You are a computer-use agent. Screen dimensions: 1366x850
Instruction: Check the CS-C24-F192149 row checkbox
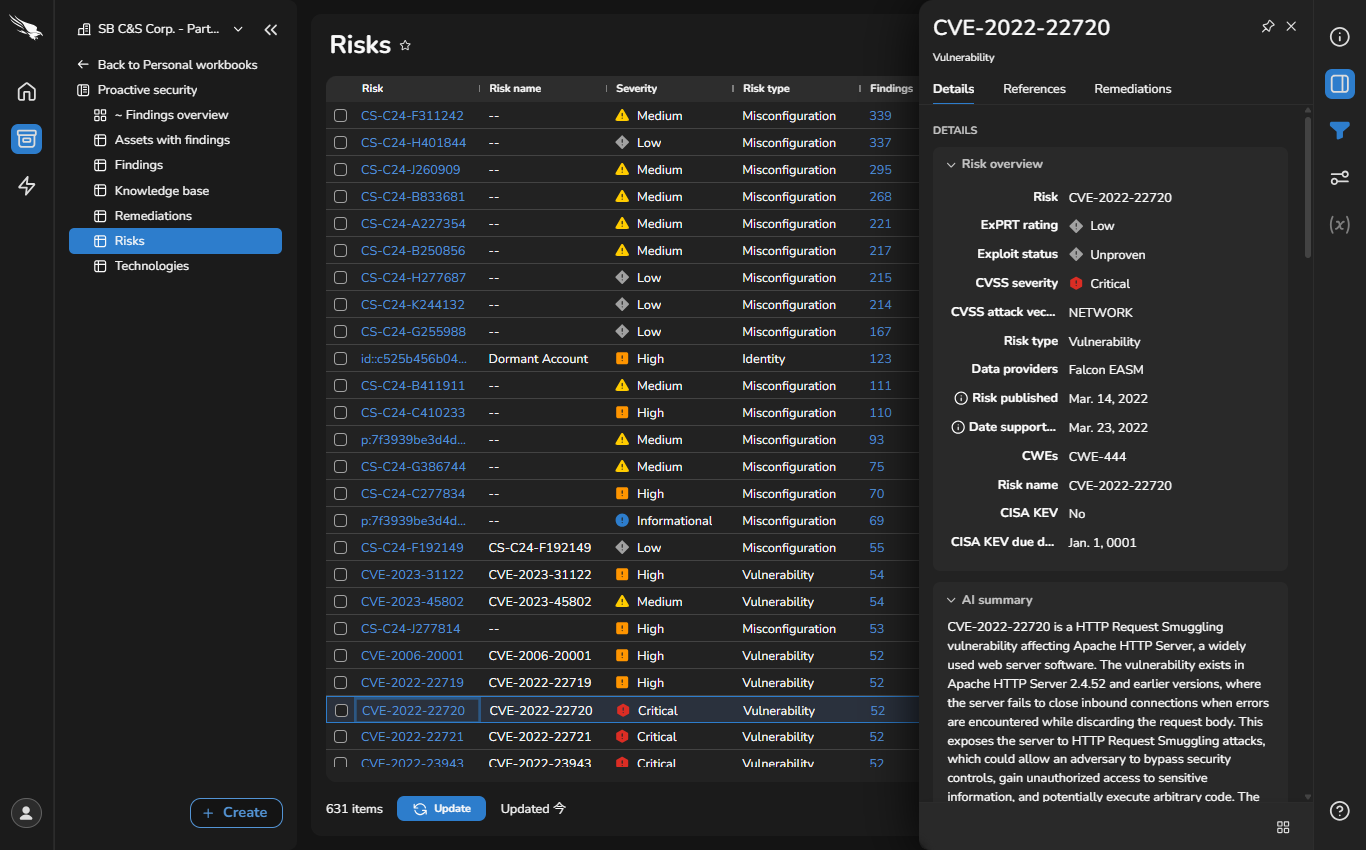tap(340, 548)
